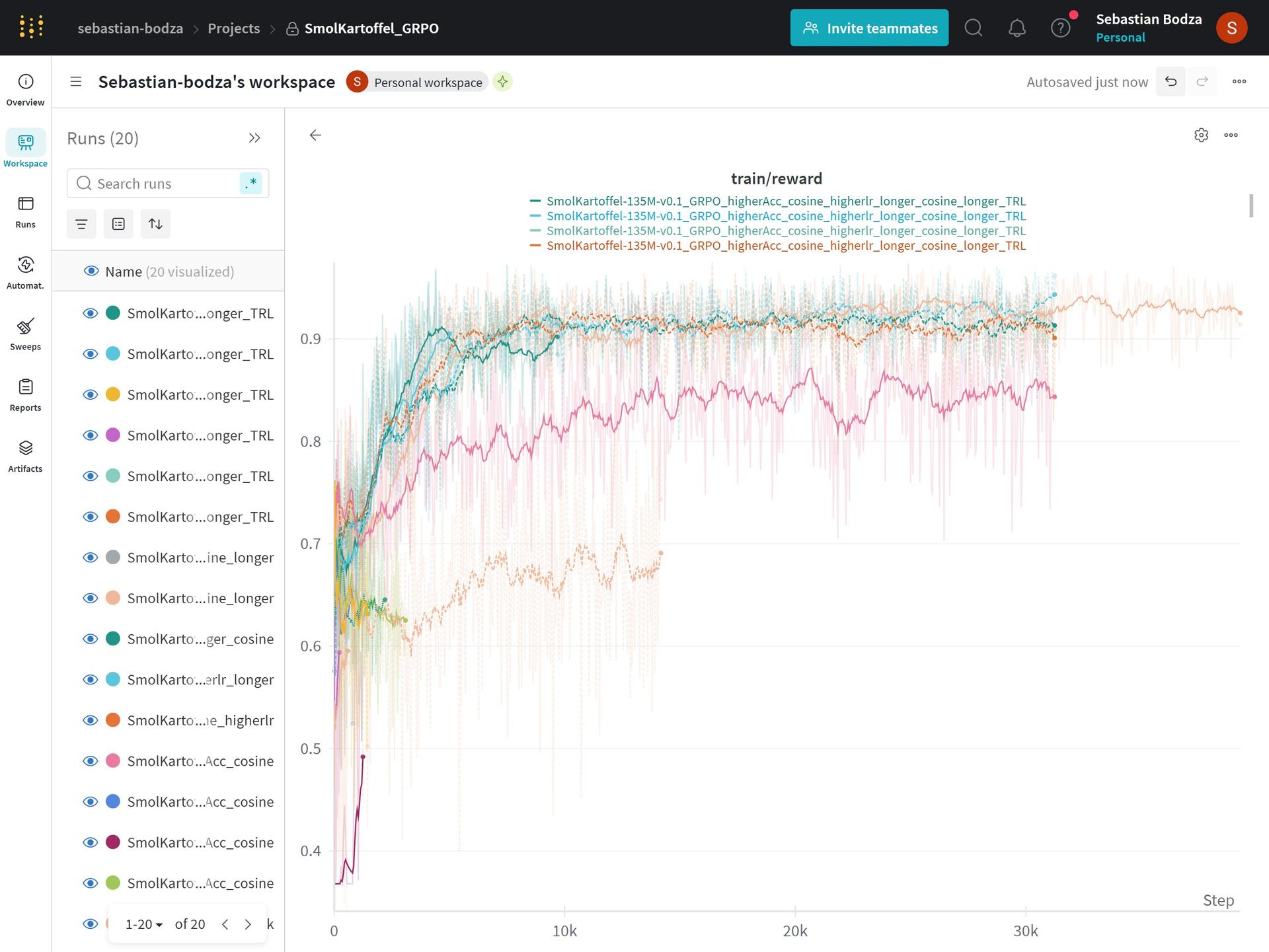Hide the light-blue ...onger_TRL run
Viewport: 1269px width, 952px height.
tap(91, 354)
